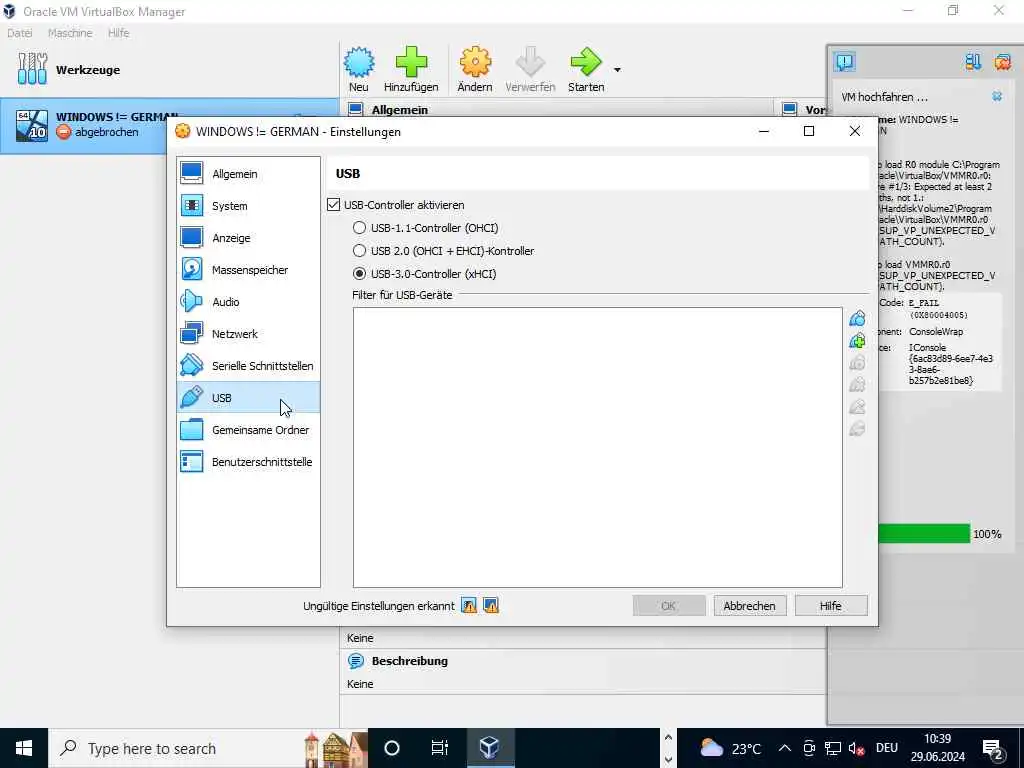Image resolution: width=1024 pixels, height=768 pixels.
Task: Click the clear all notifications icon
Action: point(1002,62)
